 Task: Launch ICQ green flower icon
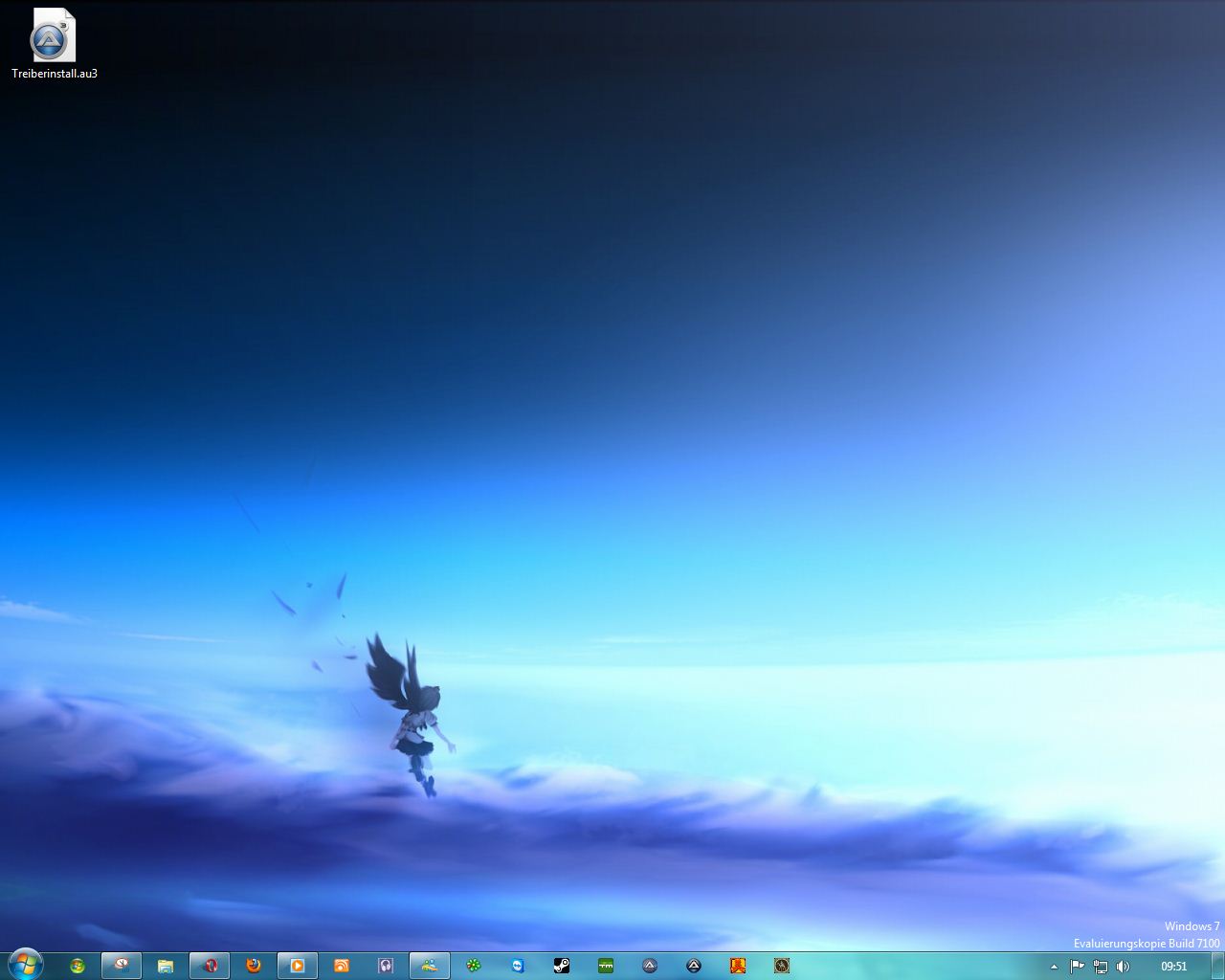click(474, 966)
